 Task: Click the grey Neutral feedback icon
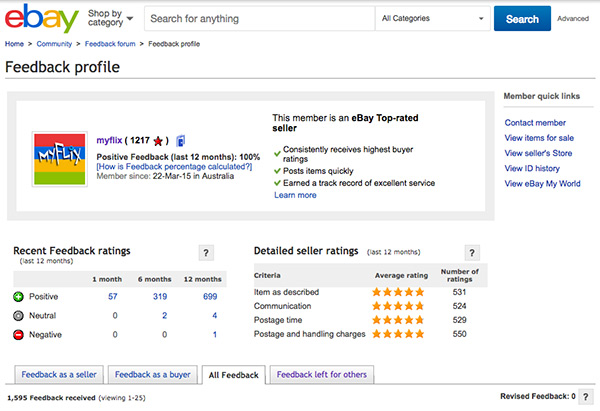(18, 316)
